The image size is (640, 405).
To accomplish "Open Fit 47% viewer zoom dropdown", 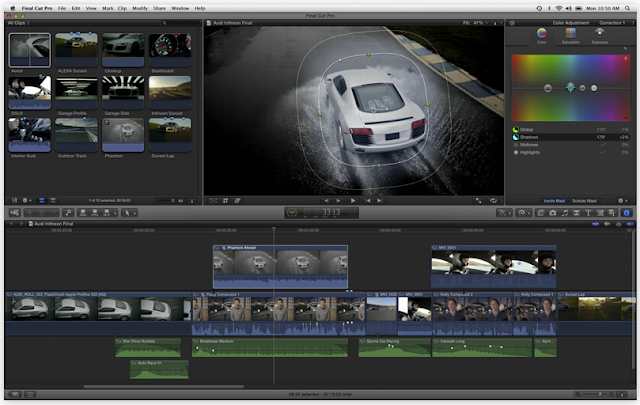I will tap(476, 23).
